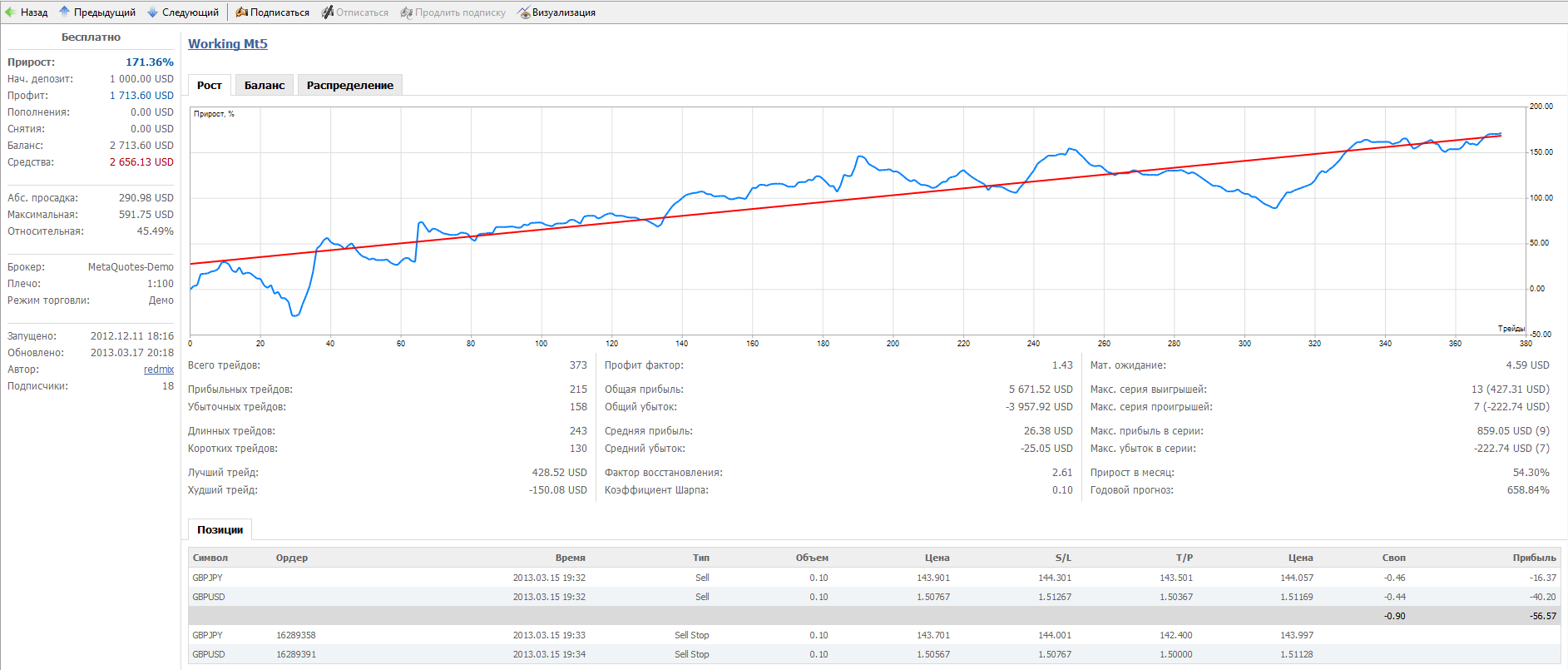Image resolution: width=1568 pixels, height=670 pixels.
Task: Click the green Back arrow icon
Action: 10,12
